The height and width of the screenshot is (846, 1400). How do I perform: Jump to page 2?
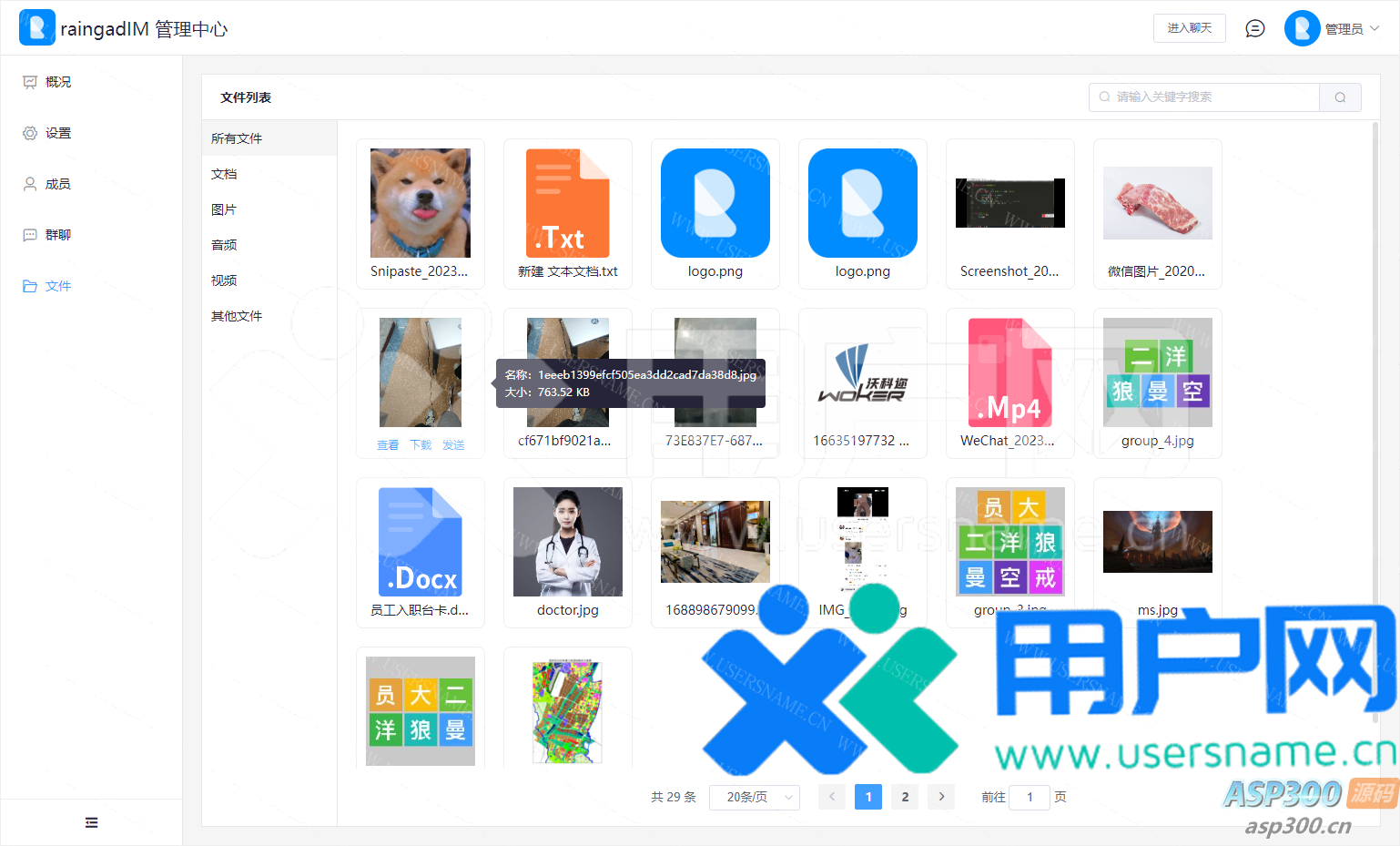(x=905, y=797)
